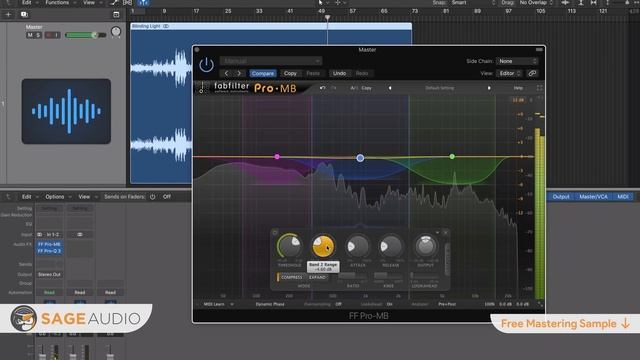
Task: Solo the Master track with S button
Action: tap(38, 36)
